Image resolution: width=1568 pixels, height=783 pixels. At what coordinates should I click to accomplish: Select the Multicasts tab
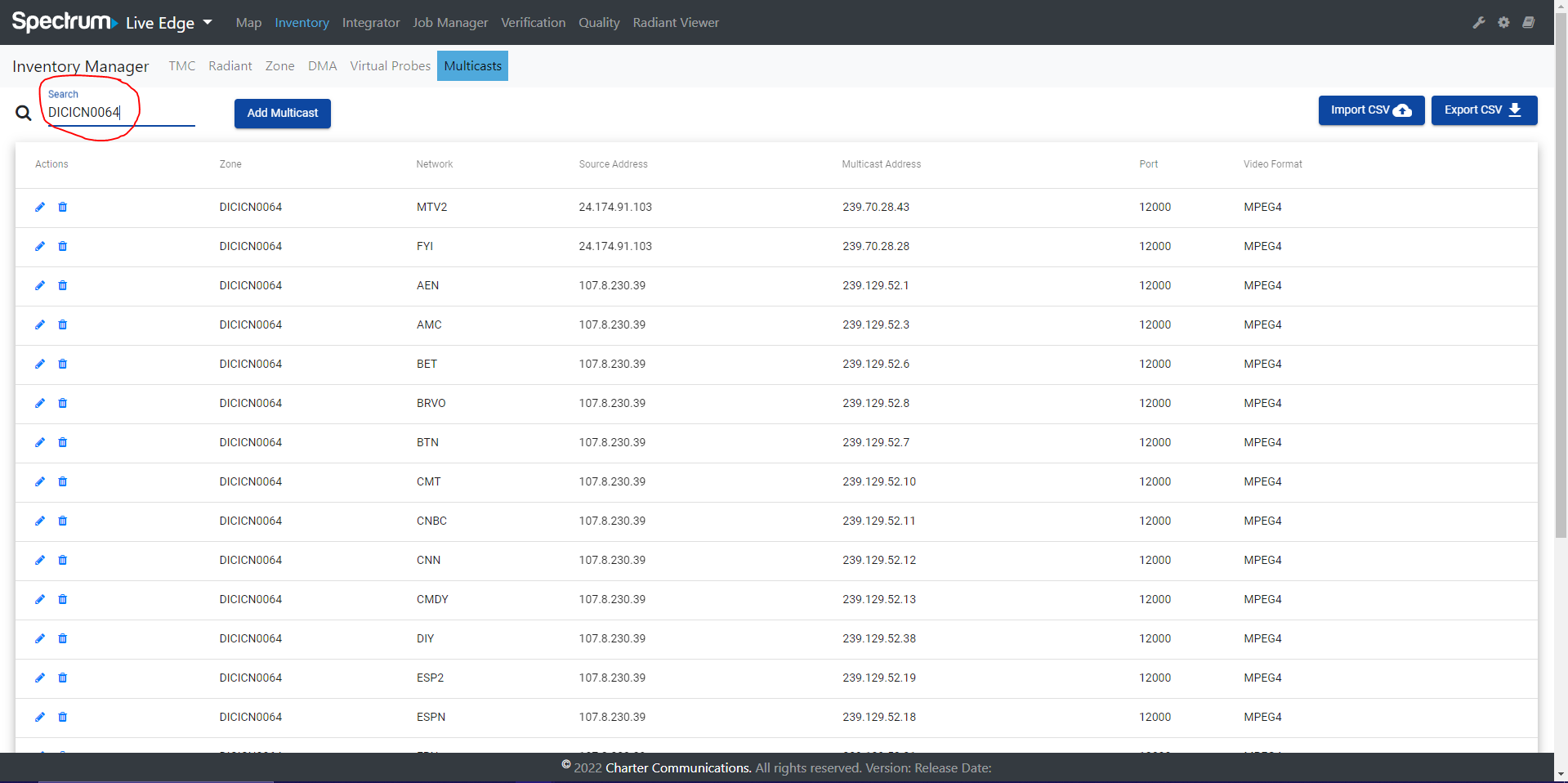(x=473, y=66)
